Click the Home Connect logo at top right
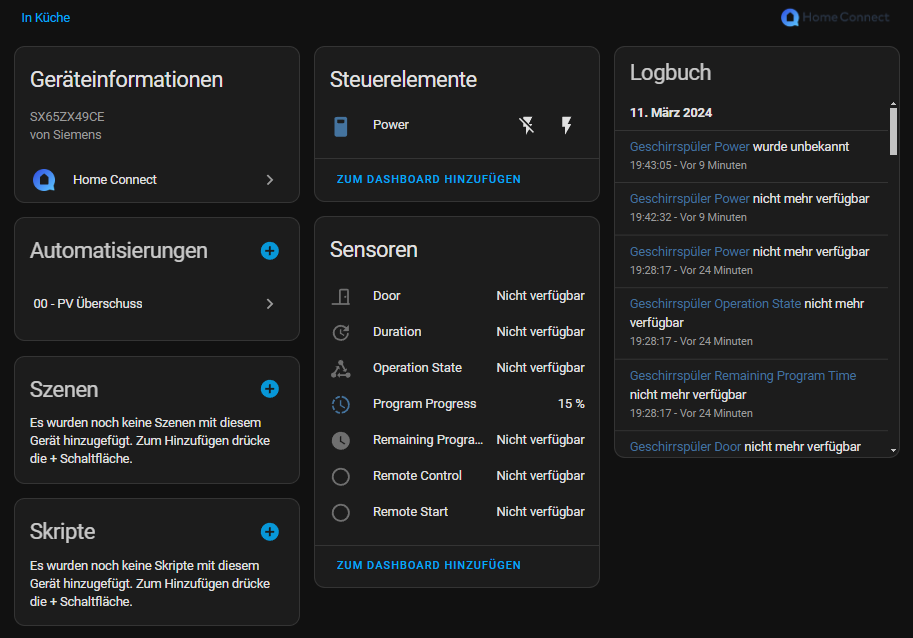The height and width of the screenshot is (638, 913). click(834, 17)
